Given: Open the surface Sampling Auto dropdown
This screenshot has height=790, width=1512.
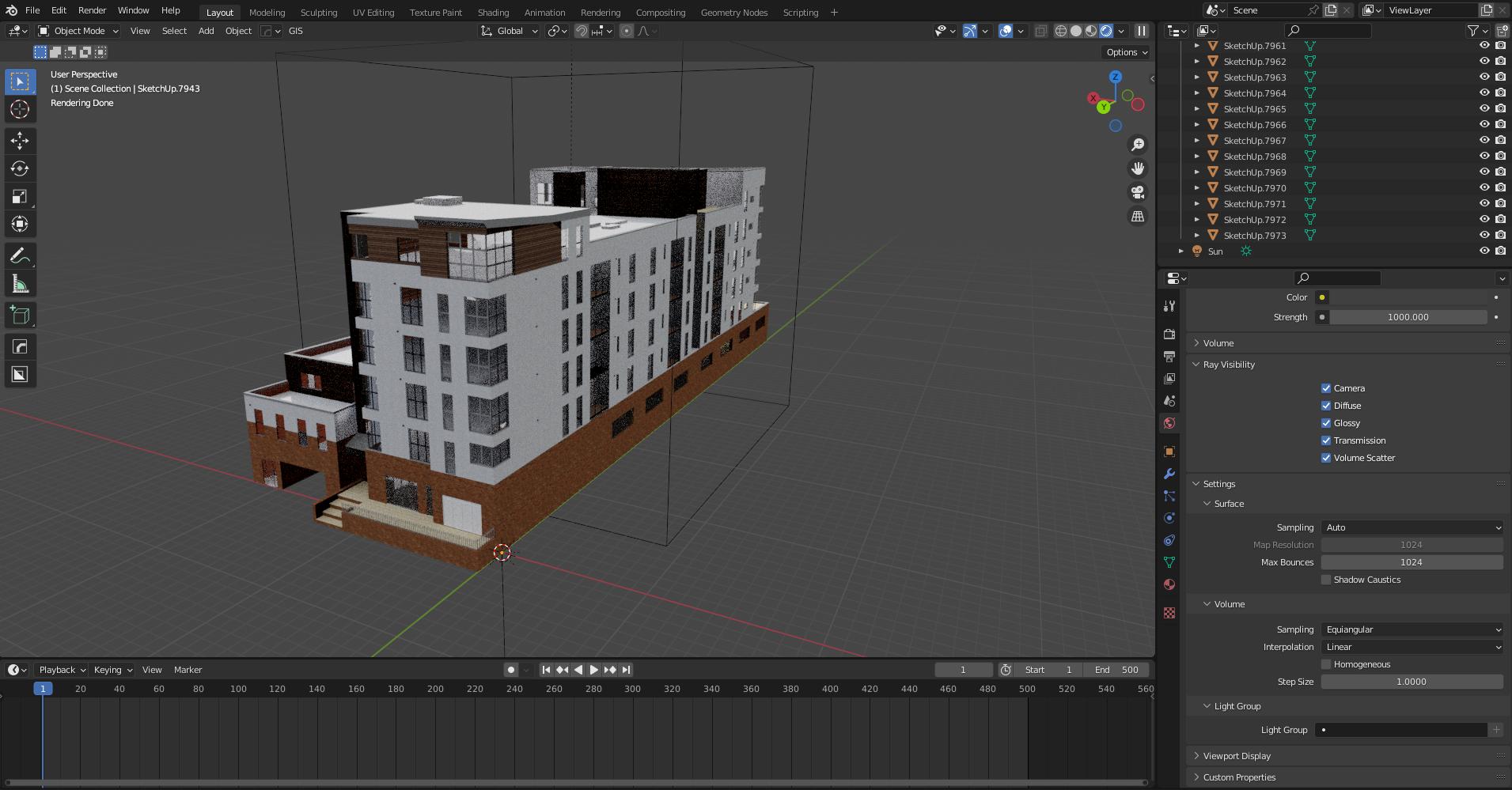Looking at the screenshot, I should coord(1412,527).
